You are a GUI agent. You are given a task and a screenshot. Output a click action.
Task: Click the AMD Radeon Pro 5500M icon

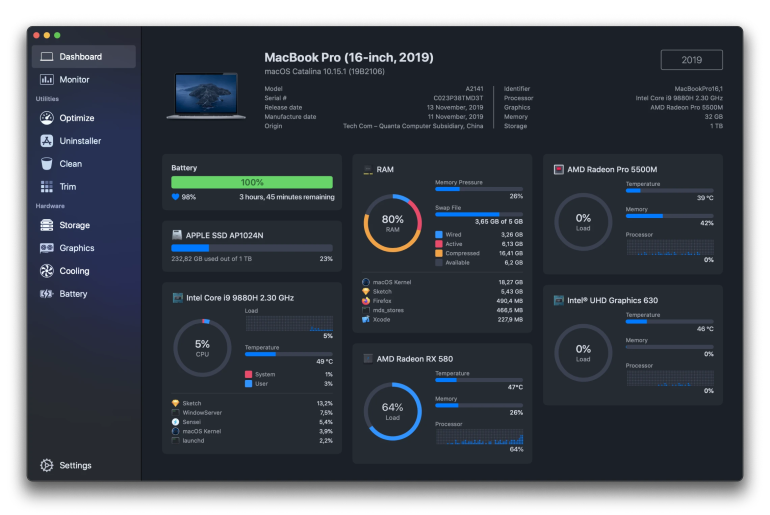click(x=558, y=169)
